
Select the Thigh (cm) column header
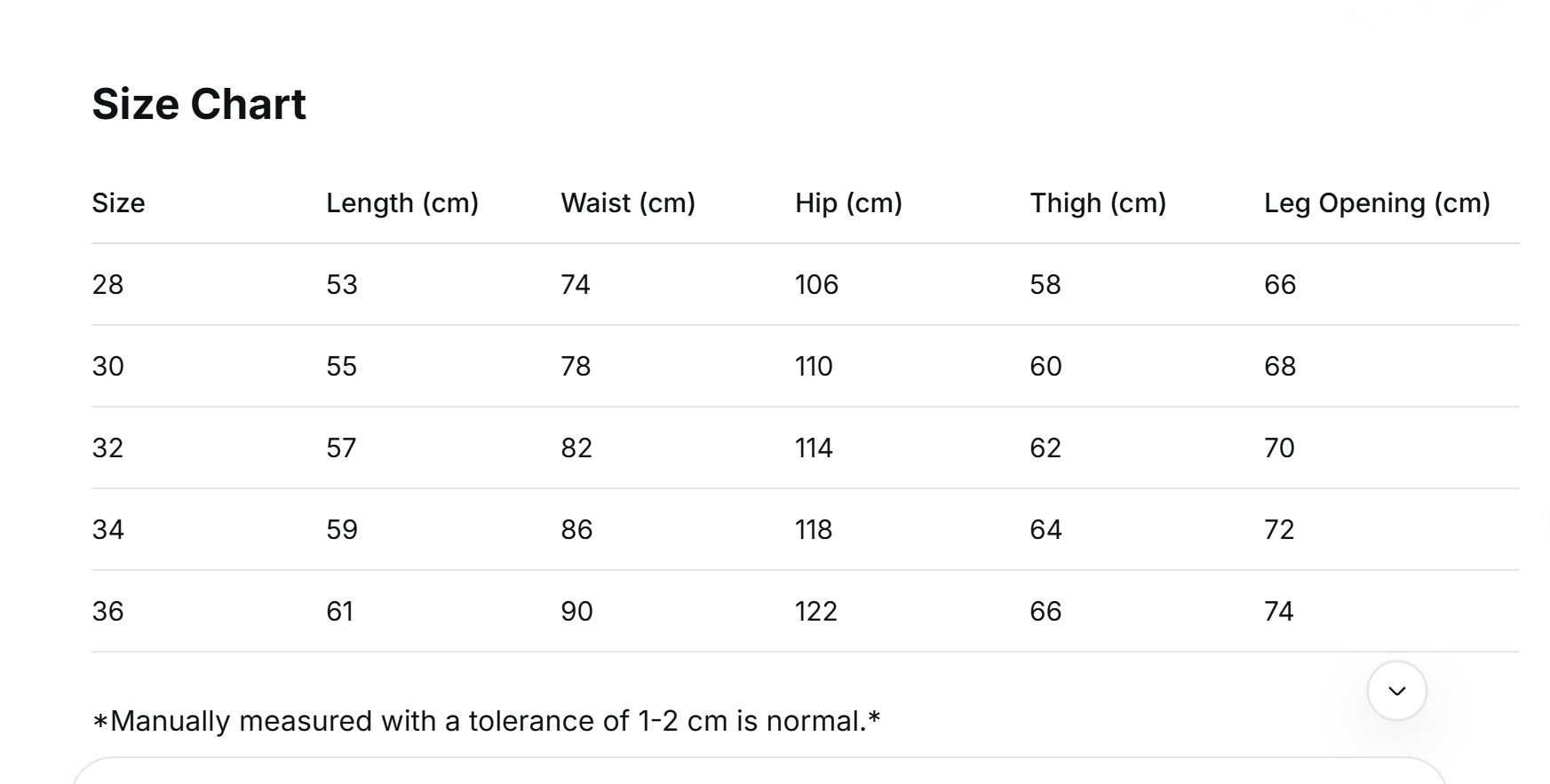coord(1098,203)
